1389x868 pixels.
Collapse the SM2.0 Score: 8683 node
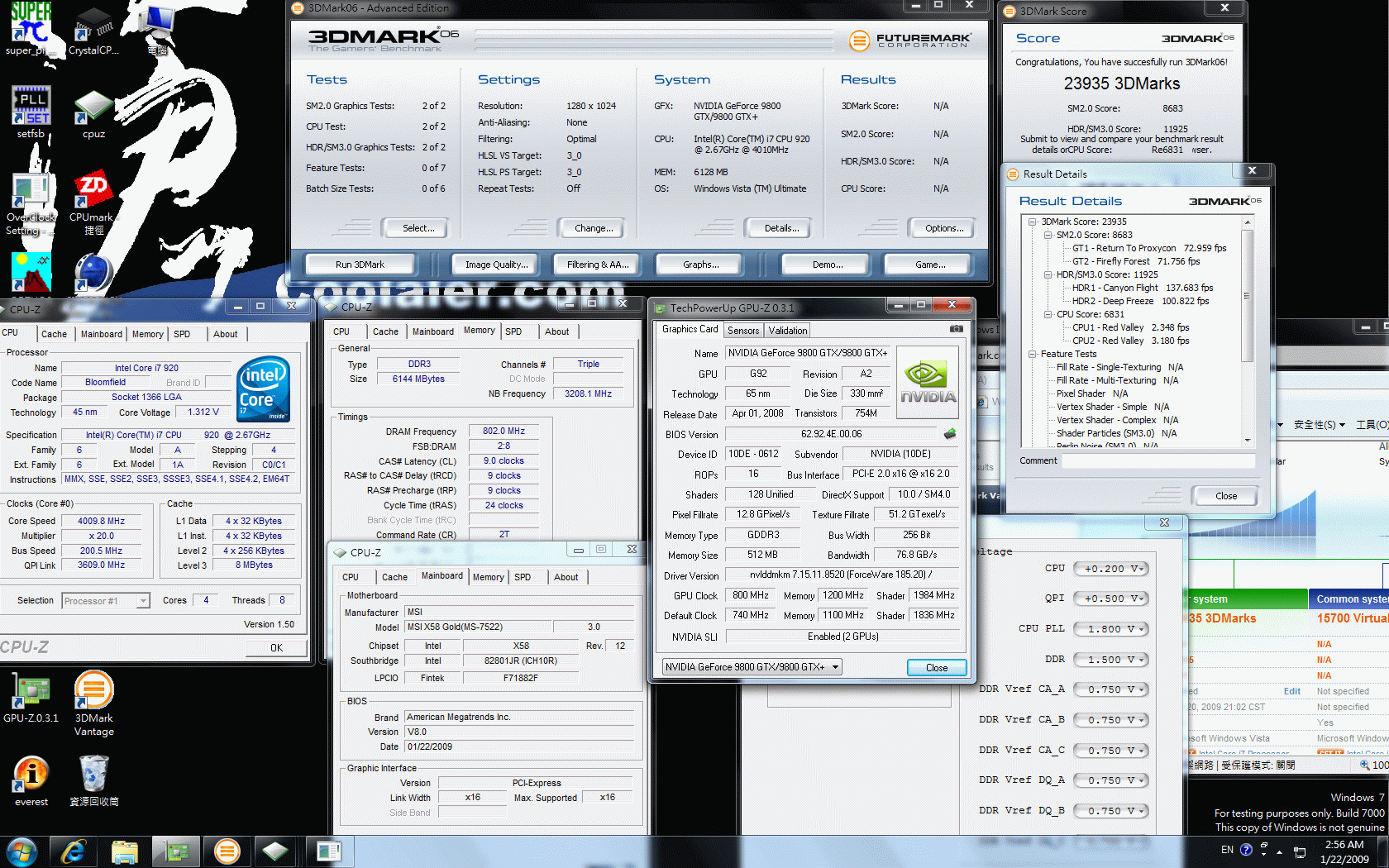(x=1048, y=235)
